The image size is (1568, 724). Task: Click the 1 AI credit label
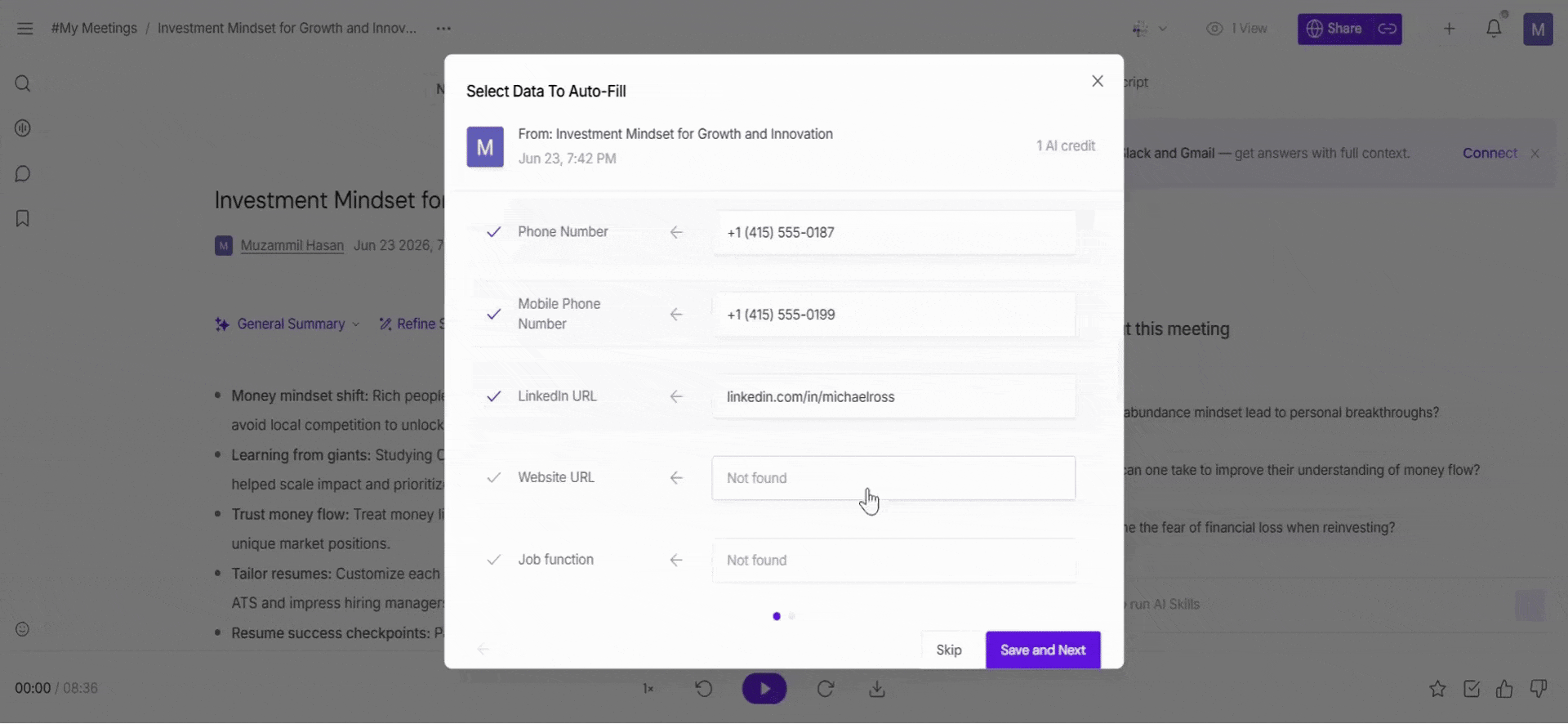pyautogui.click(x=1066, y=146)
